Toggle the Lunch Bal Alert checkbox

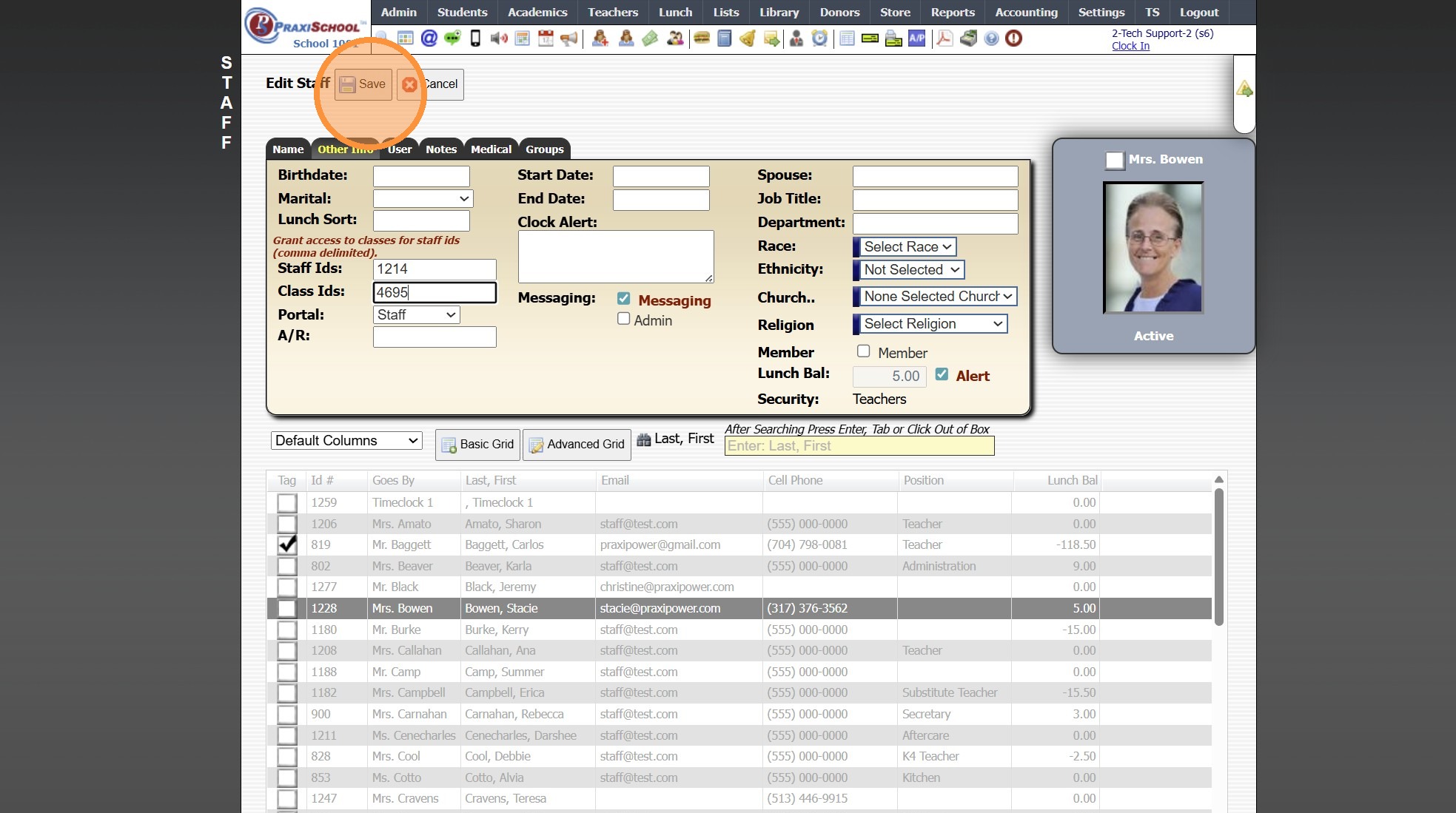pos(942,374)
